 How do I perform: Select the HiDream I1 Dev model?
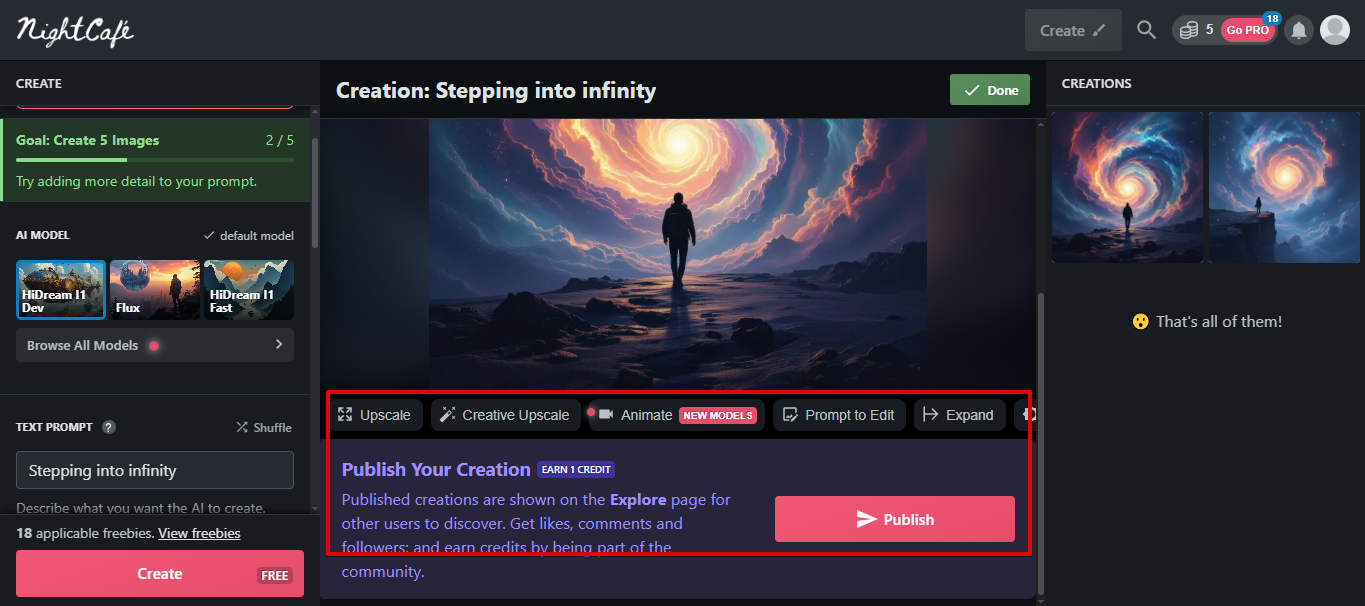(x=61, y=289)
